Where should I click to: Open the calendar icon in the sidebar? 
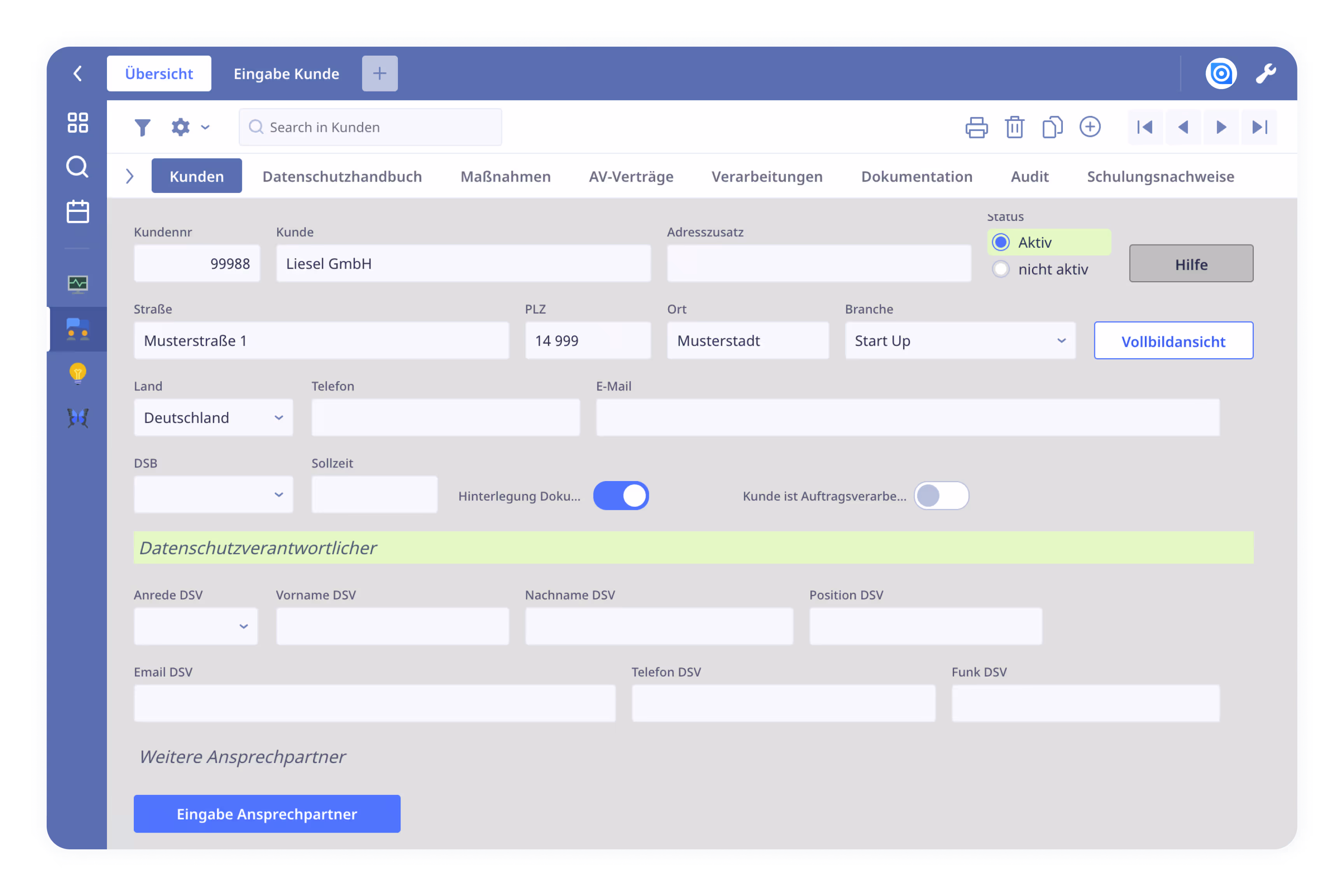(77, 211)
